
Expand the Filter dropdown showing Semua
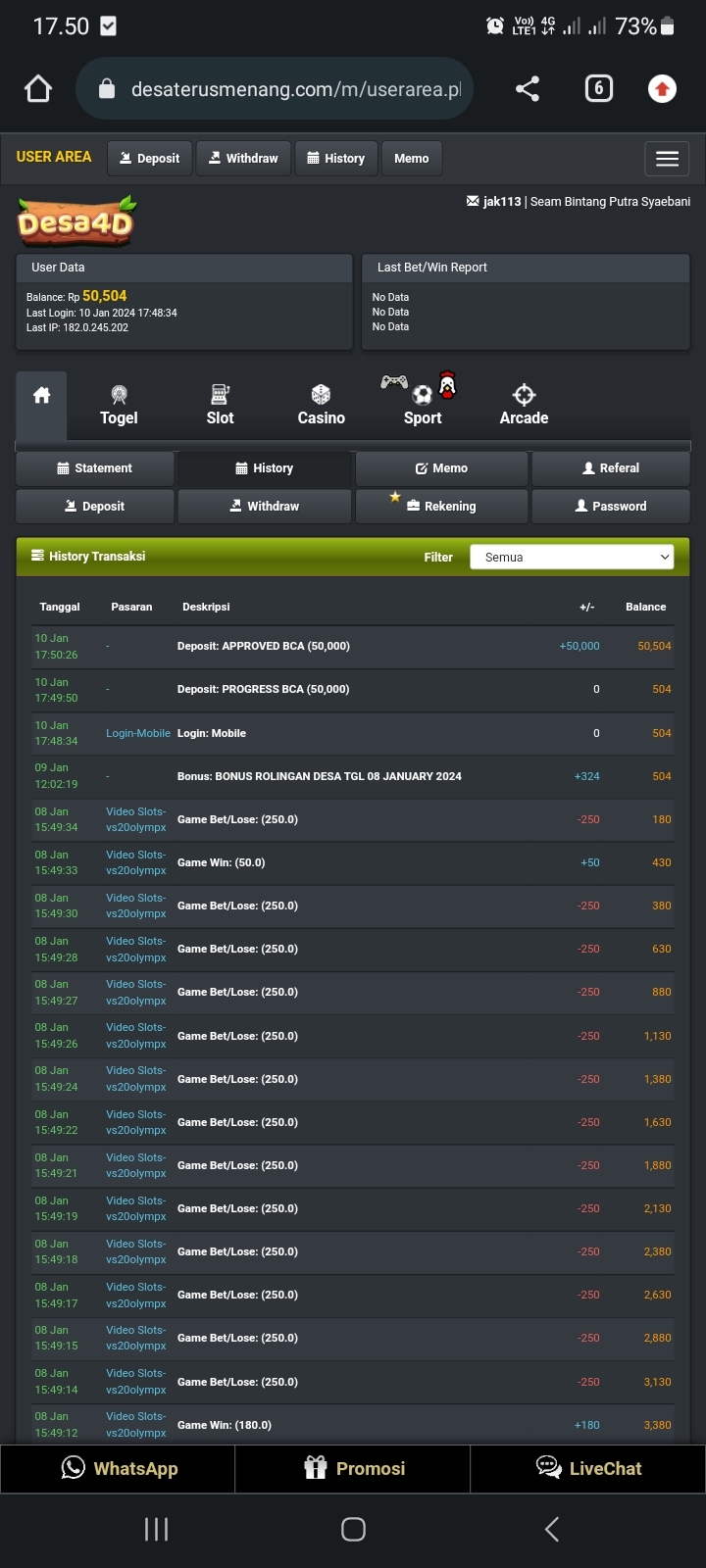tap(572, 557)
